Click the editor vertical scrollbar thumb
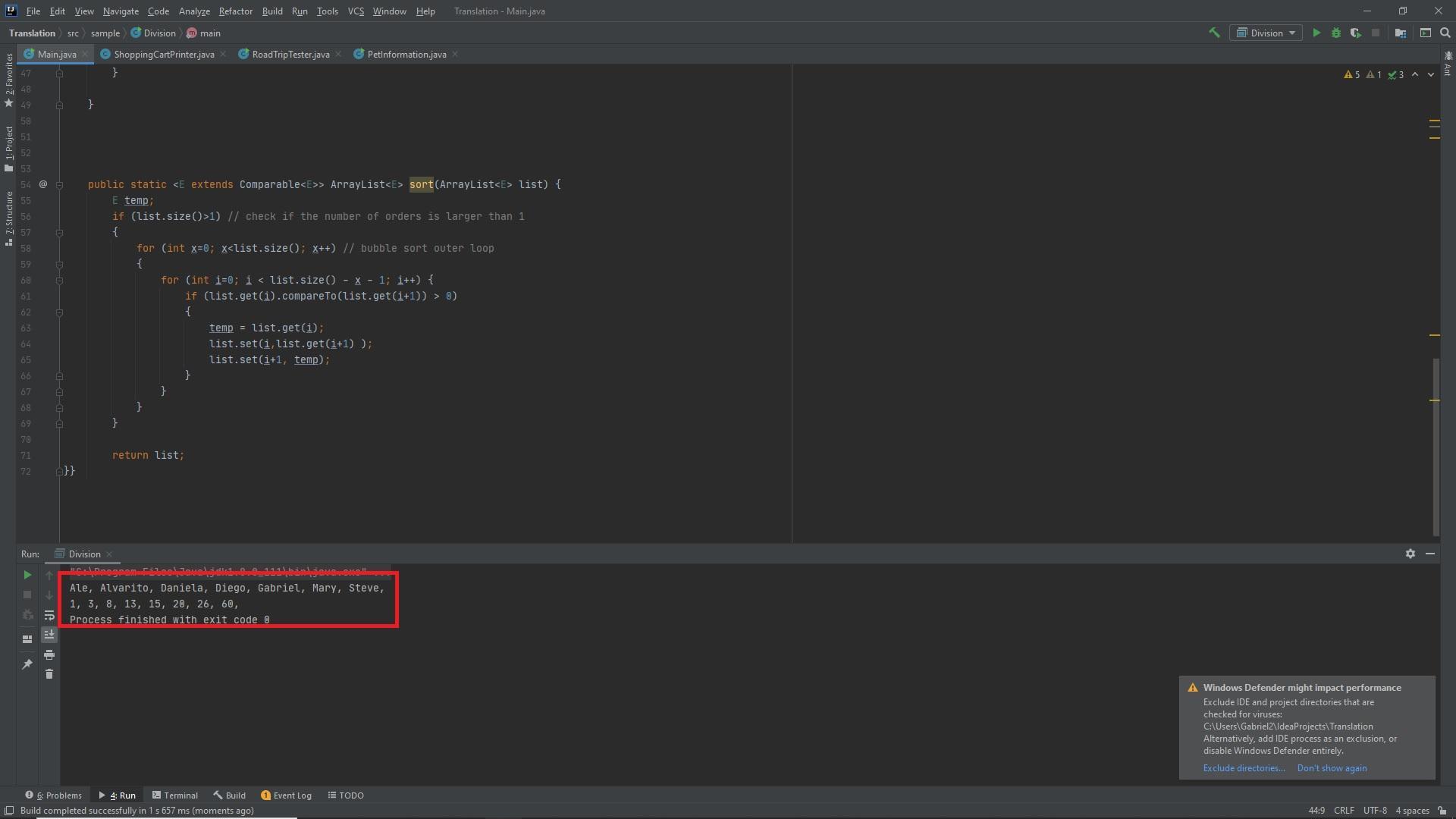The width and height of the screenshot is (1456, 819). click(x=1435, y=446)
